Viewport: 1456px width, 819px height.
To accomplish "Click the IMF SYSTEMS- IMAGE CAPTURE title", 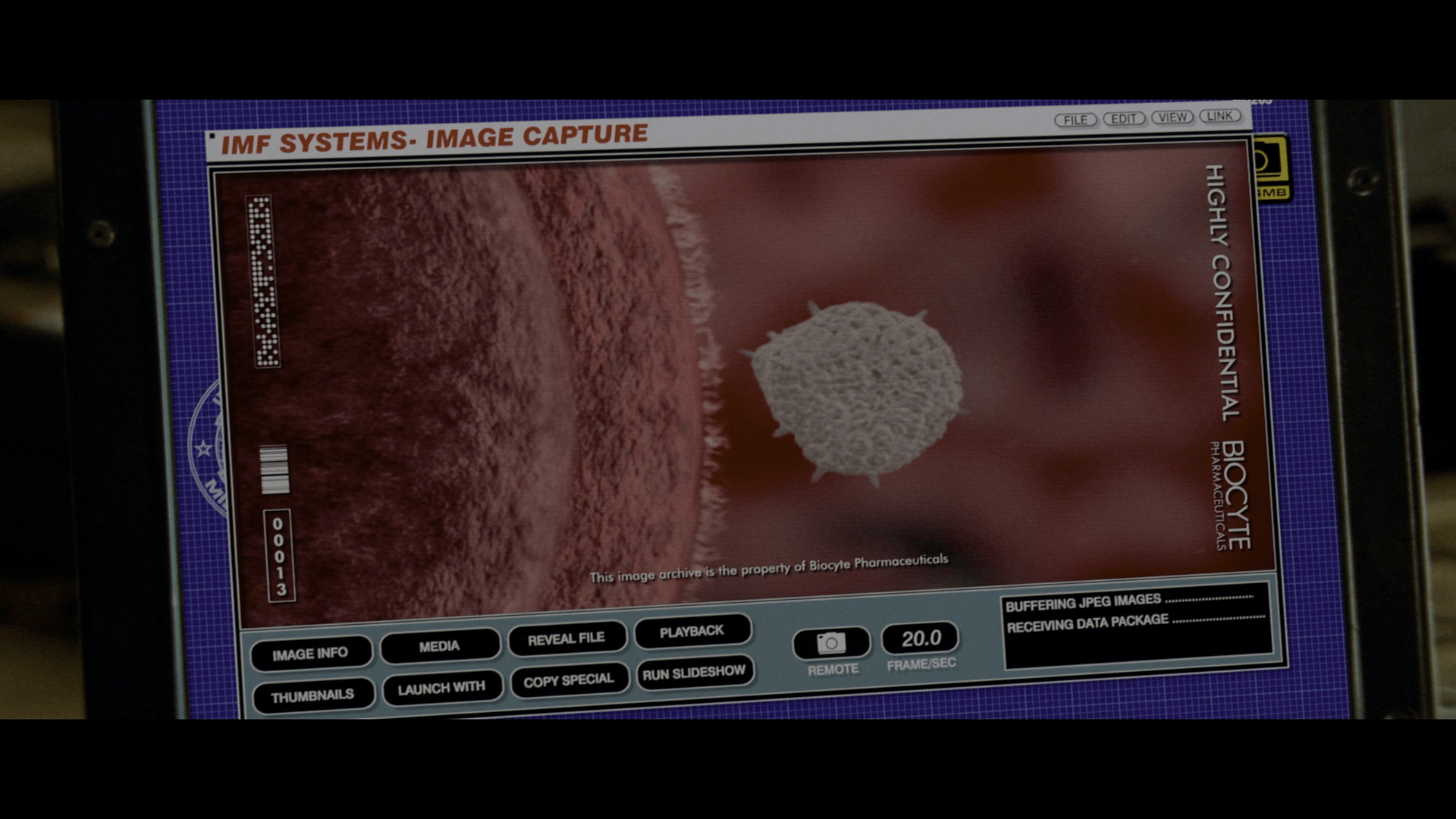I will point(435,139).
